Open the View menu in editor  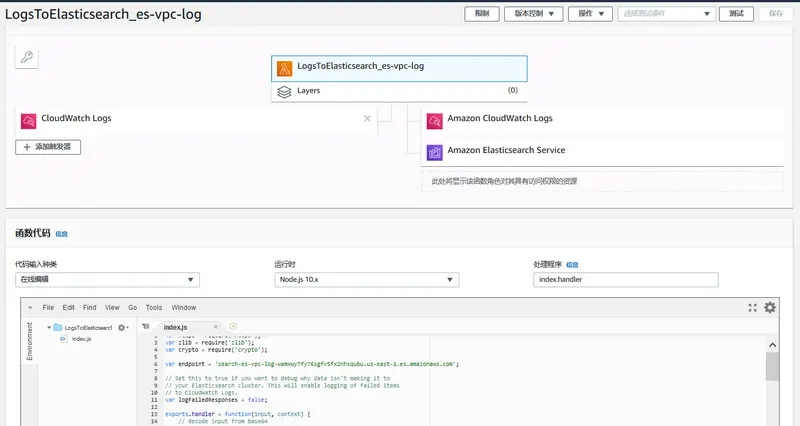(112, 308)
